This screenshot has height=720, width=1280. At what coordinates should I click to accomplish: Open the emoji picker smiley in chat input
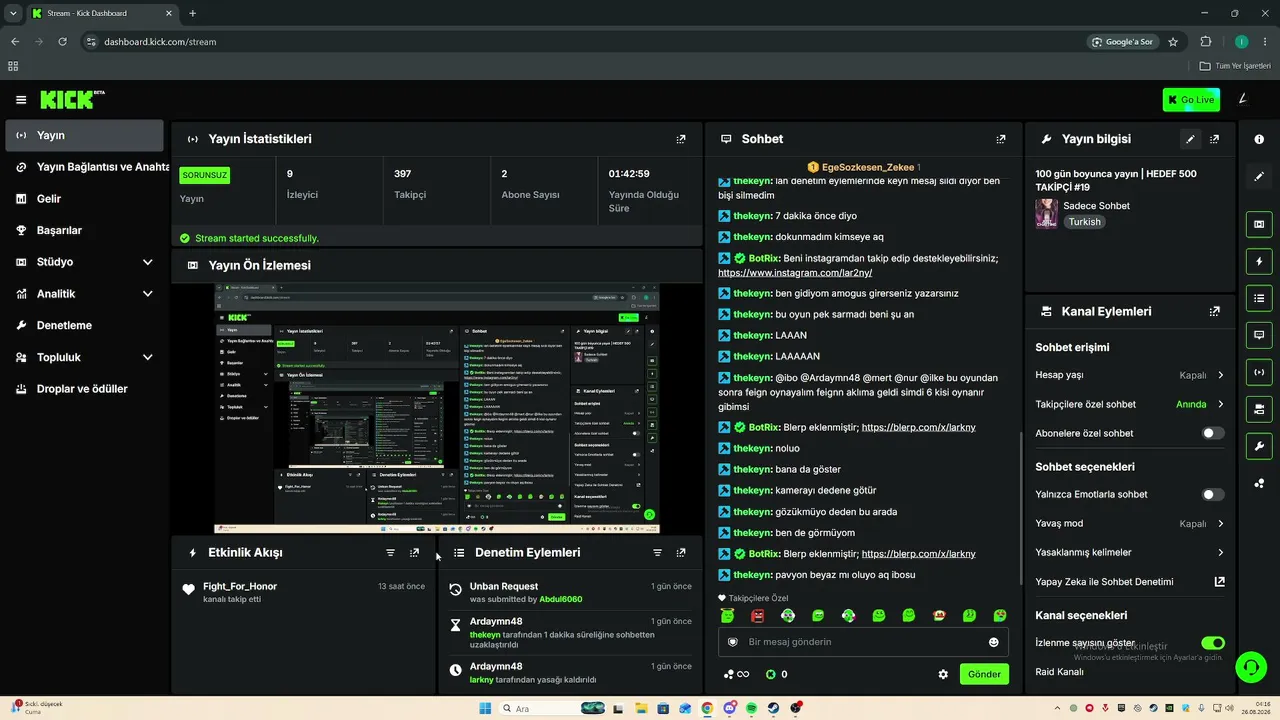994,642
